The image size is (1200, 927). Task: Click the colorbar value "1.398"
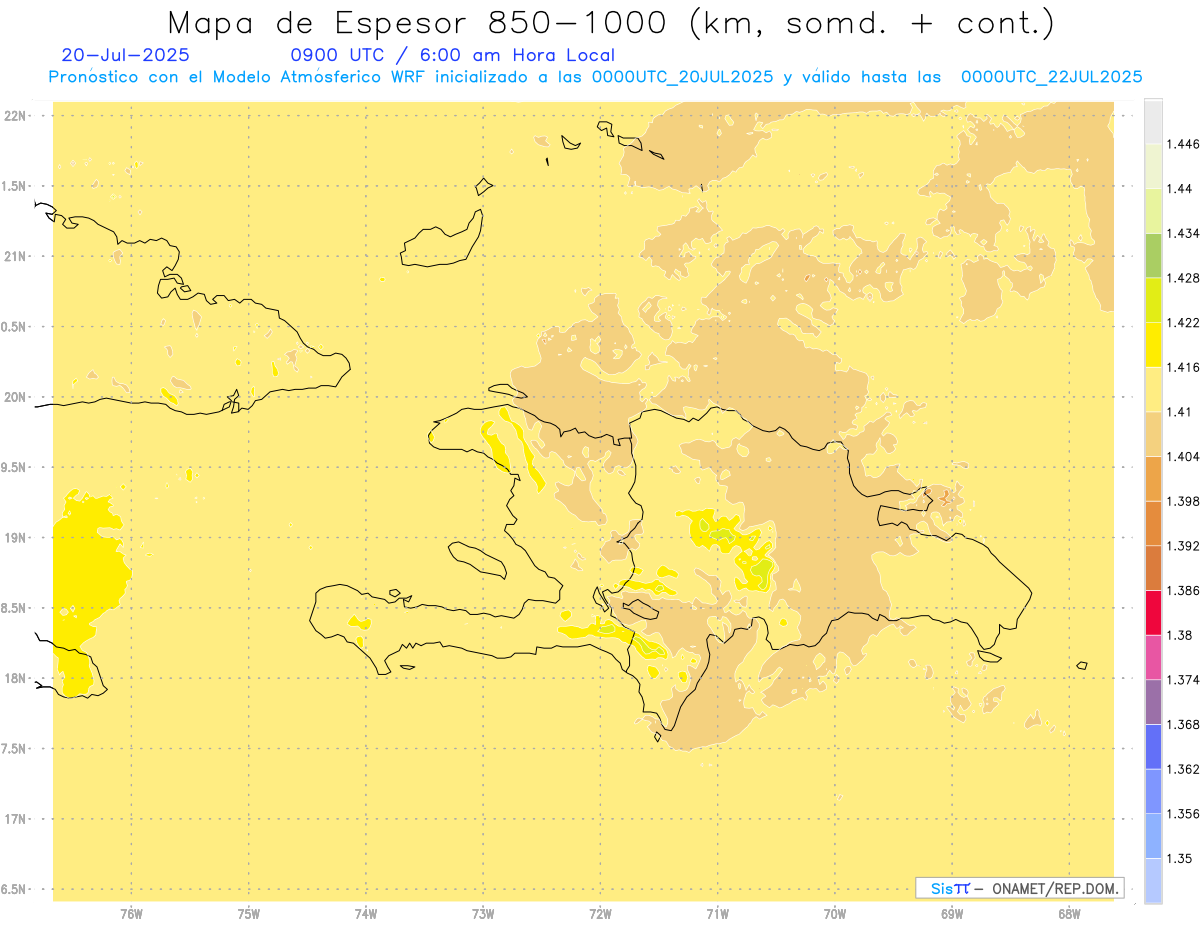tap(1183, 501)
